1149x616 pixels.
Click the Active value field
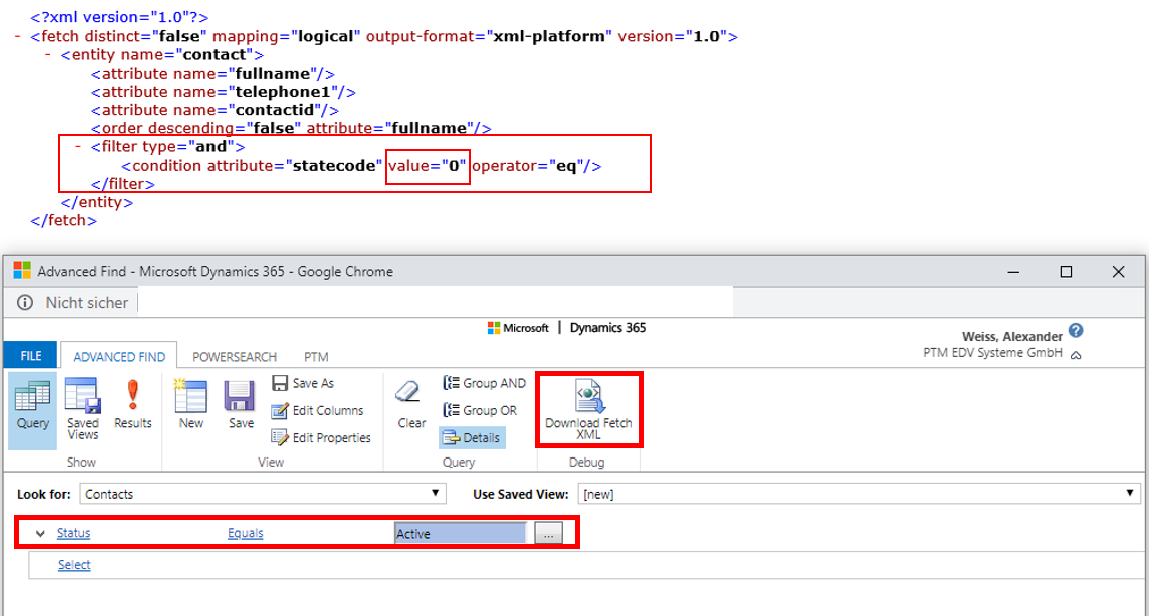(x=459, y=533)
